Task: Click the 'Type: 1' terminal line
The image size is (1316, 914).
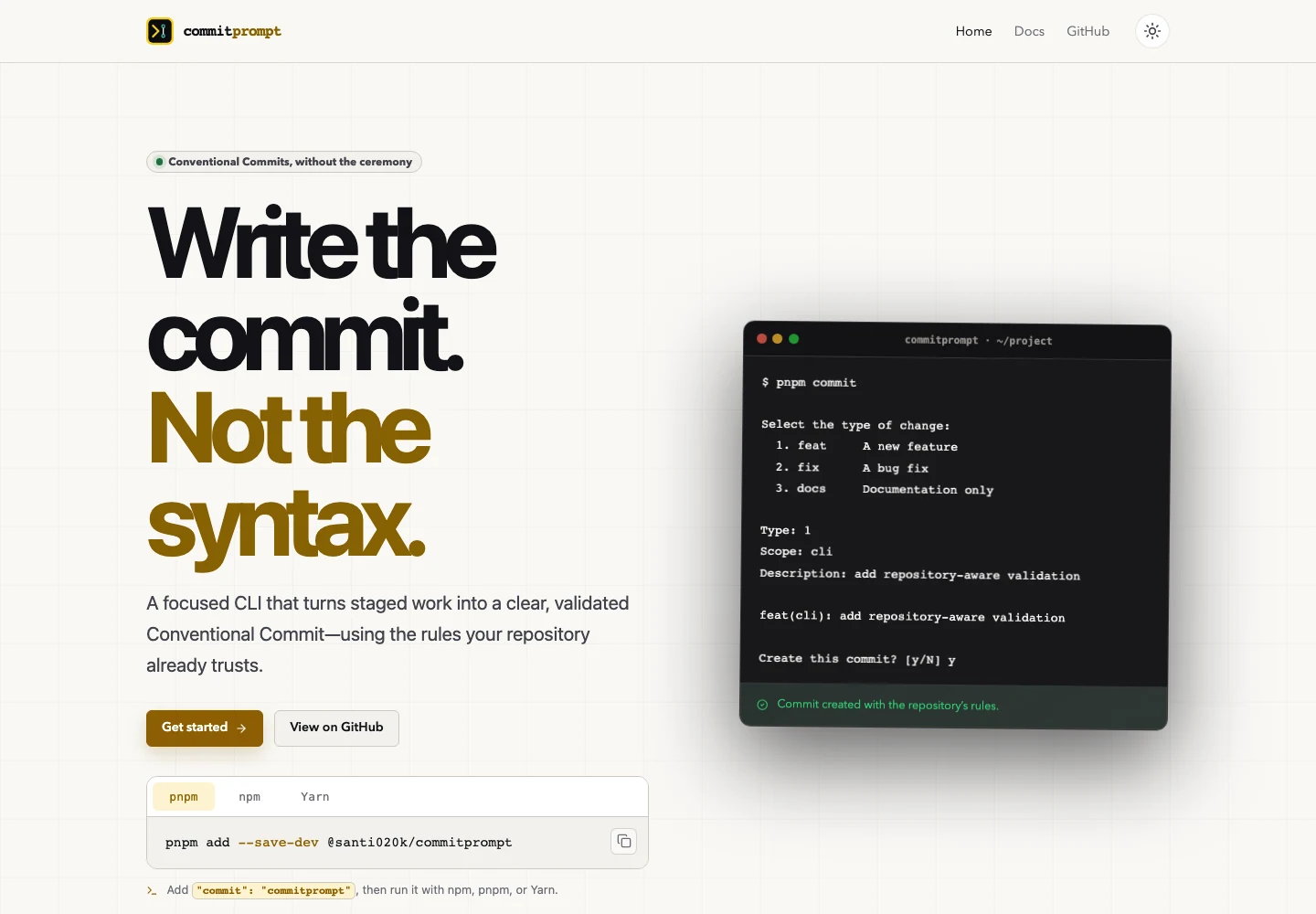Action: 785,530
